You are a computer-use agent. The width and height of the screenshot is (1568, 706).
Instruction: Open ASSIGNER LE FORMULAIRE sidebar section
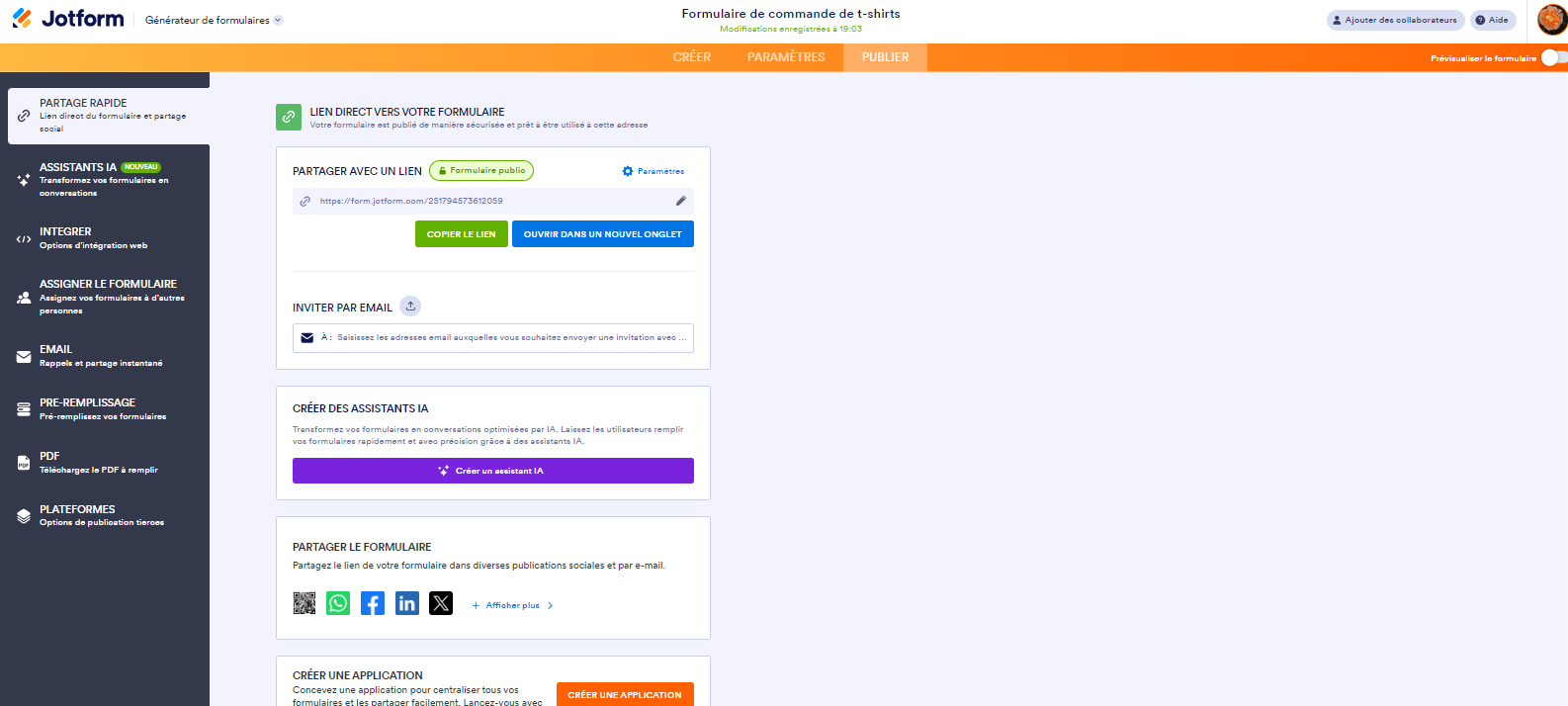coord(105,297)
